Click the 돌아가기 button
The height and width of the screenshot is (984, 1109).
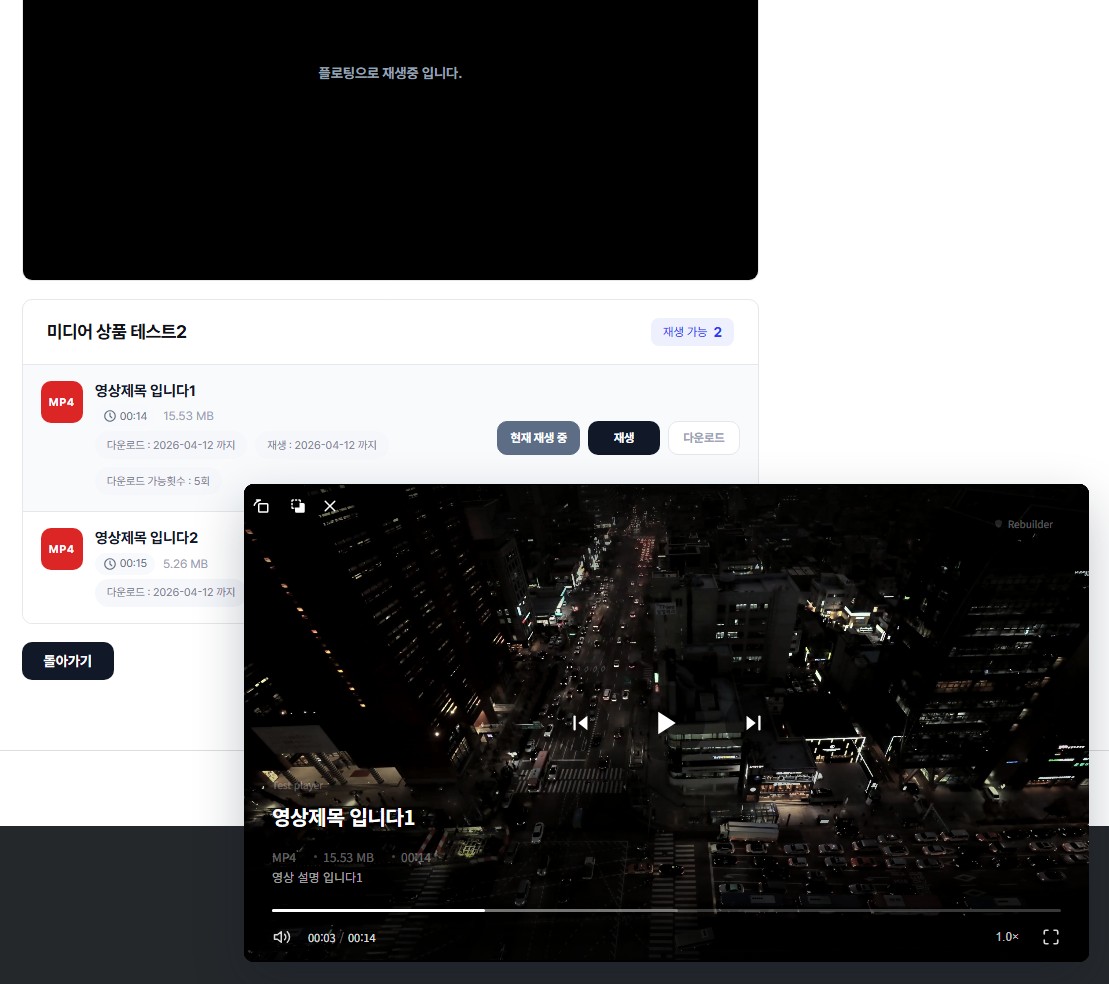[x=68, y=661]
